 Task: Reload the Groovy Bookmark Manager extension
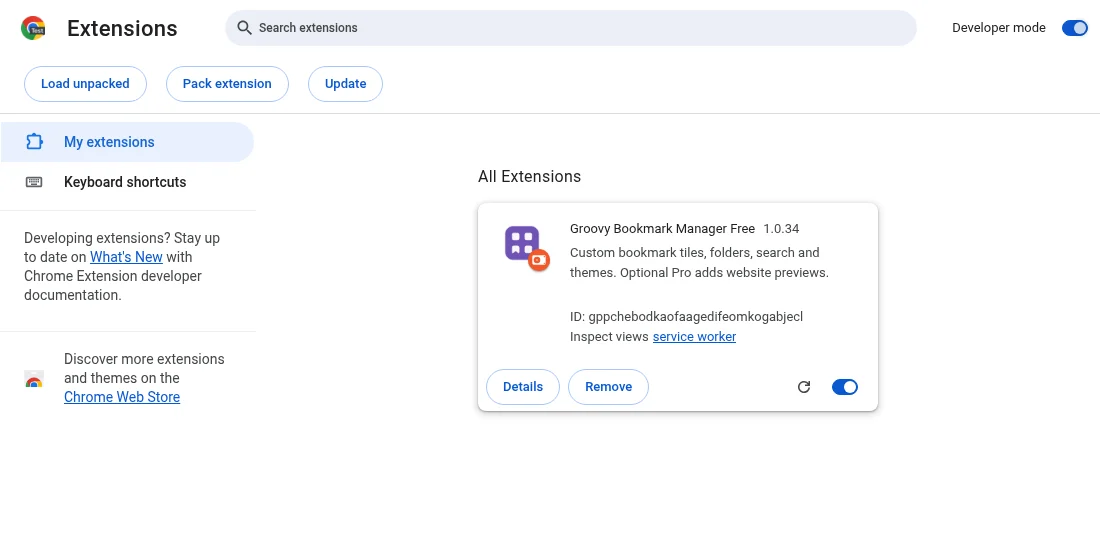click(x=804, y=387)
